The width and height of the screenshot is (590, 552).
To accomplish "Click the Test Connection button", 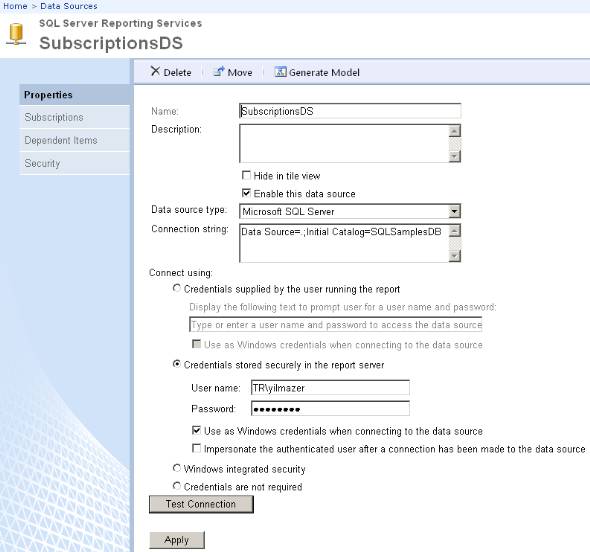I will [201, 504].
